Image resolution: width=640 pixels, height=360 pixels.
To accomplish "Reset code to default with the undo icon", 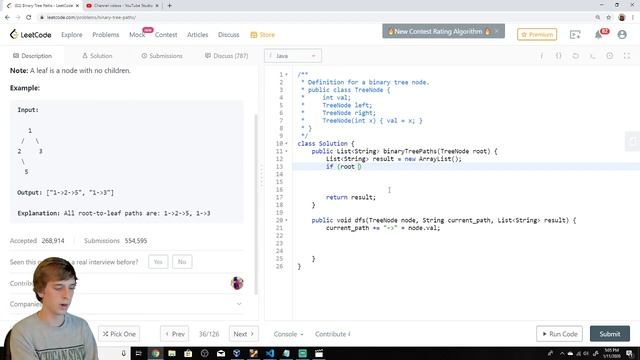I will coord(576,56).
